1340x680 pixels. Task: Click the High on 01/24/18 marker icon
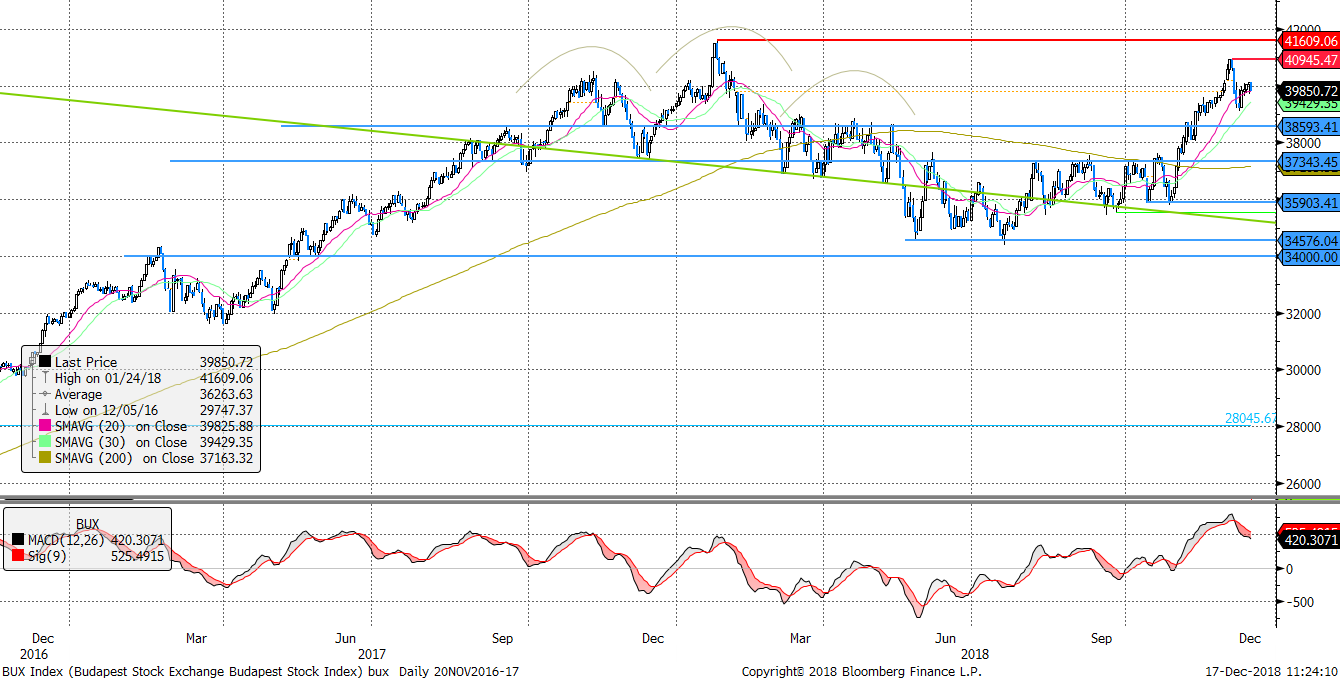(45, 379)
